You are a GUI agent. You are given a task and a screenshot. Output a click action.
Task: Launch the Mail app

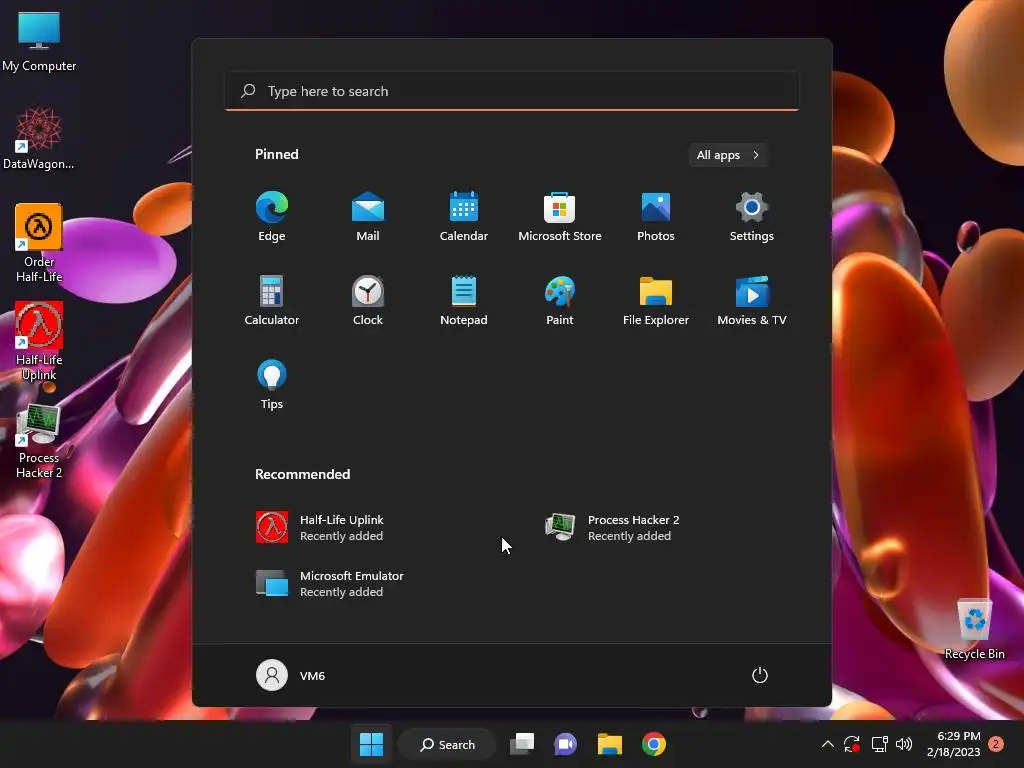pos(368,217)
